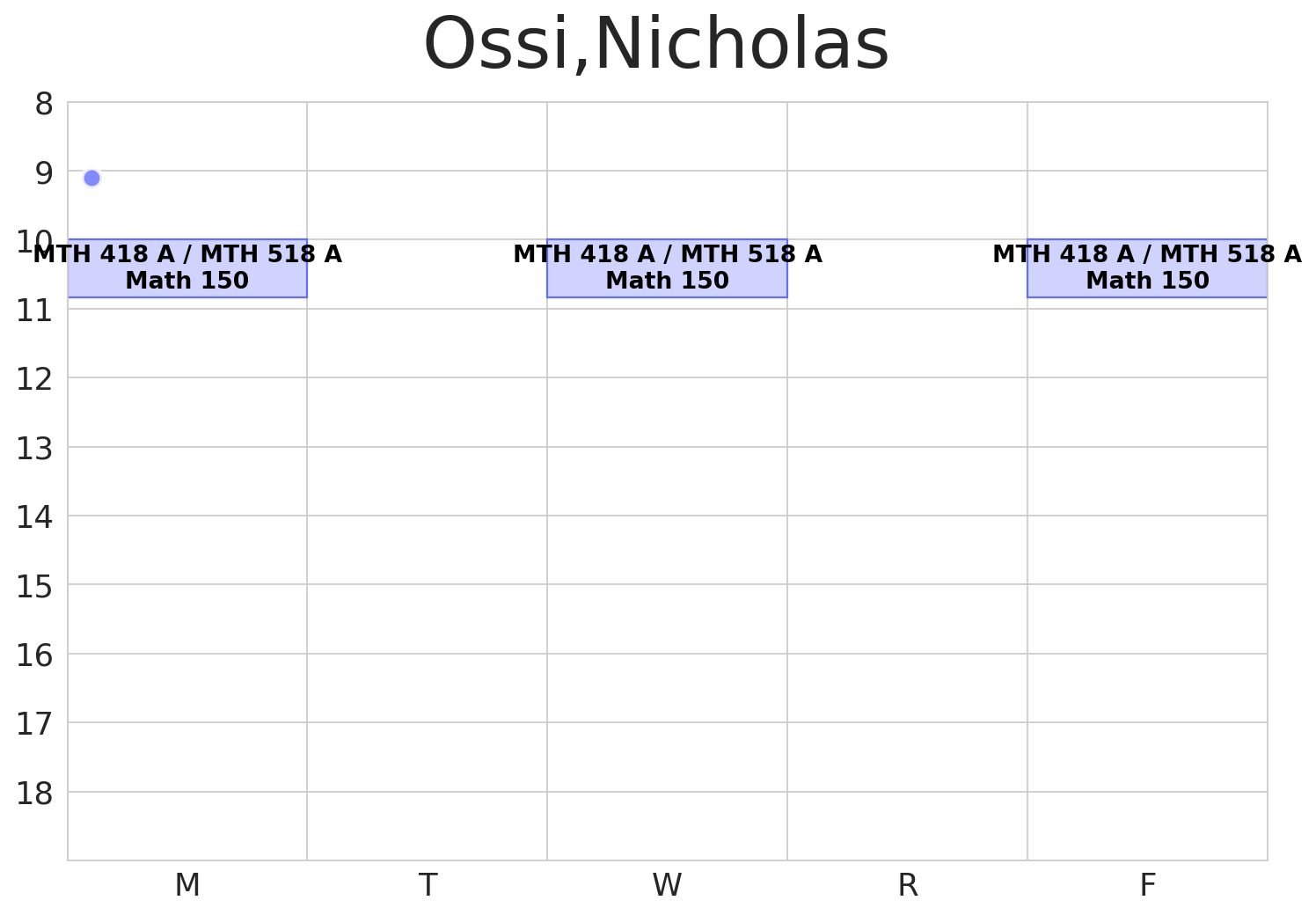Select Friday's MTH 418 A class block
The image size is (1316, 915).
point(1147,268)
